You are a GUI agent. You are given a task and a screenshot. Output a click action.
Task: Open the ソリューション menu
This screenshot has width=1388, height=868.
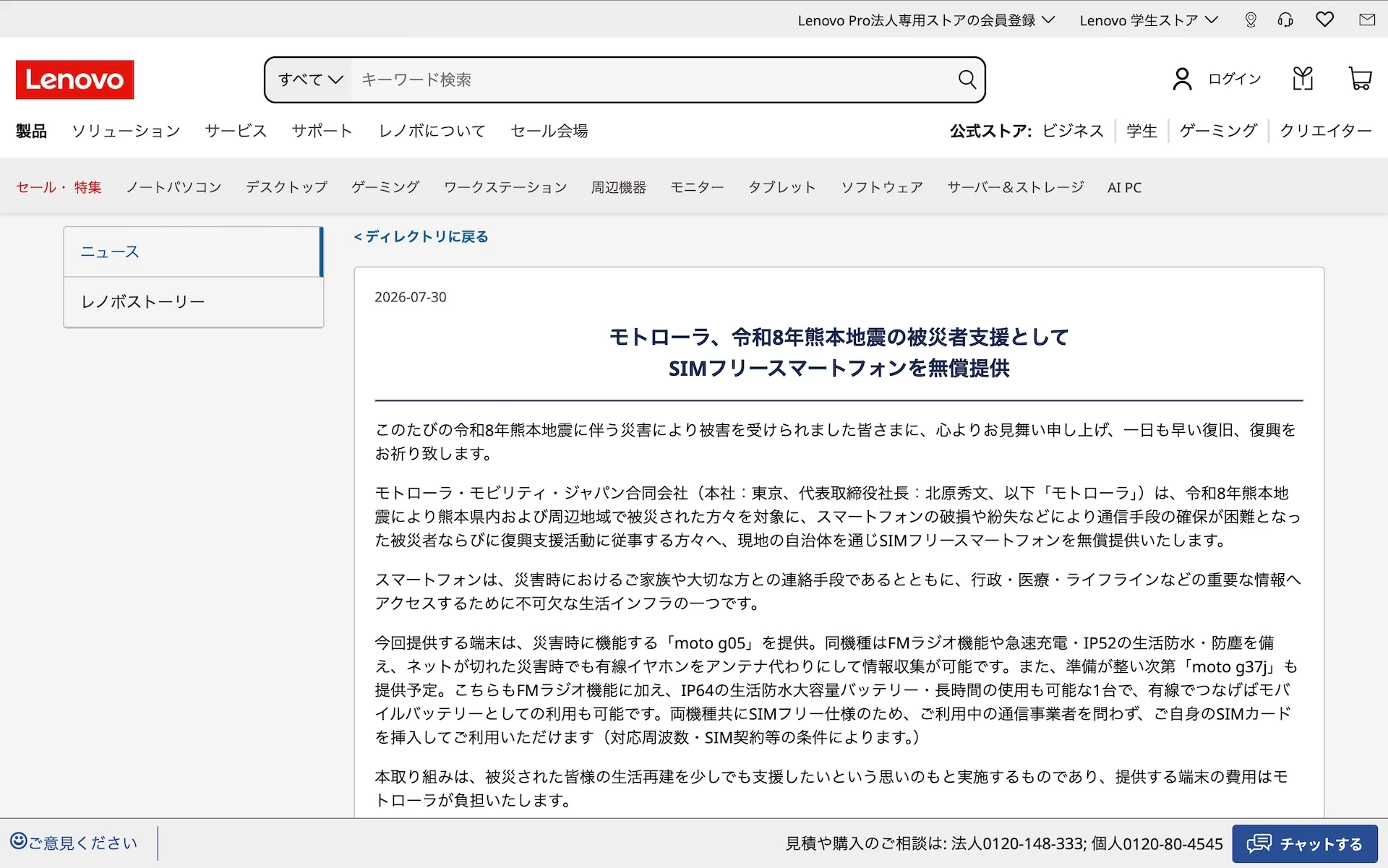pos(126,131)
